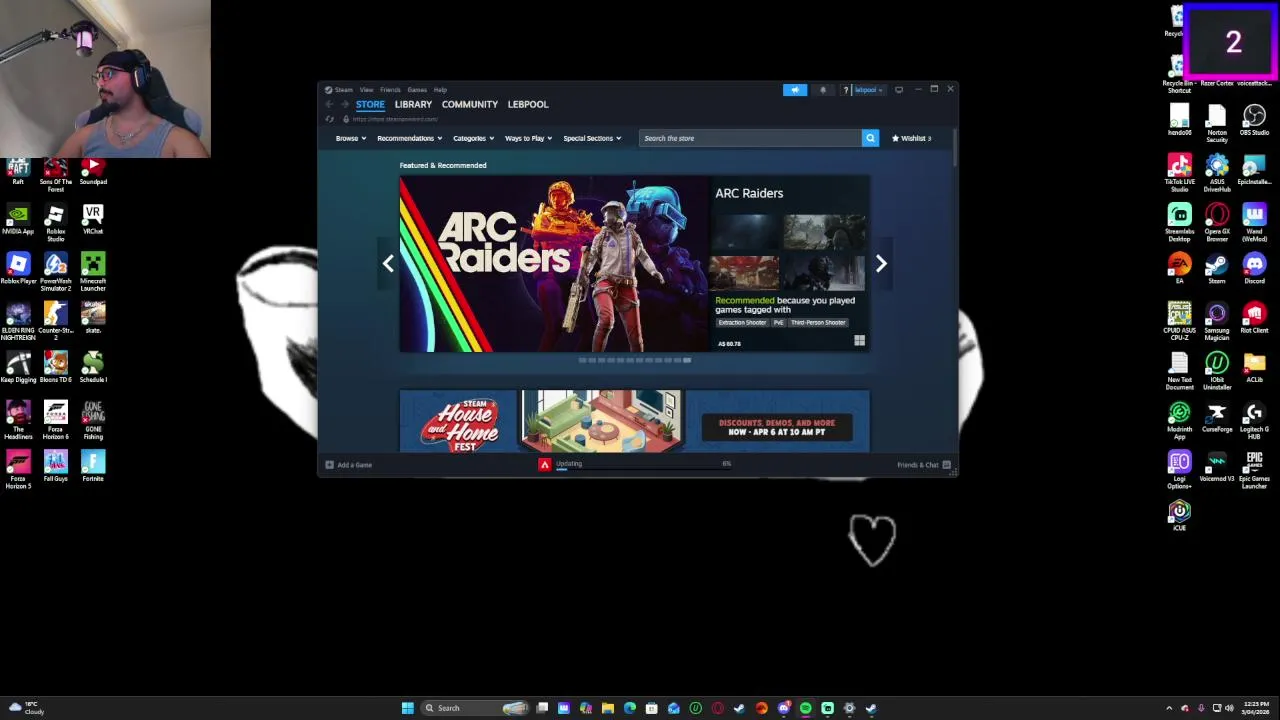Screen dimensions: 1280x720
Task: Open the Steam notifications bell
Action: point(823,90)
